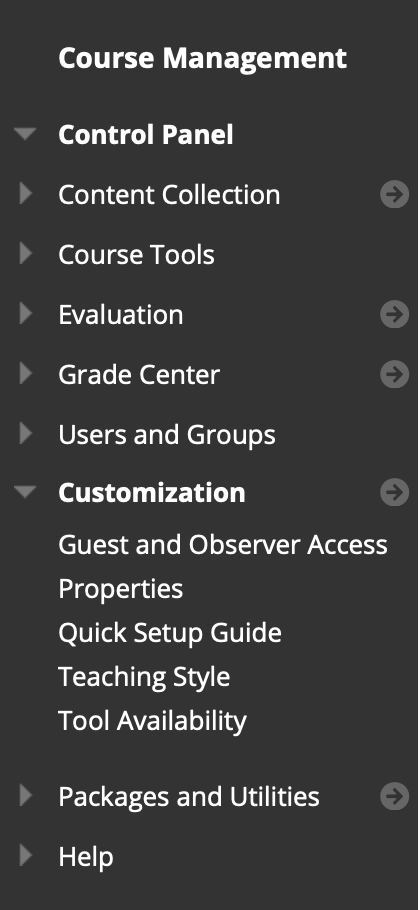Image resolution: width=420 pixels, height=910 pixels.
Task: Expand the Content Collection section triangle
Action: pos(26,193)
